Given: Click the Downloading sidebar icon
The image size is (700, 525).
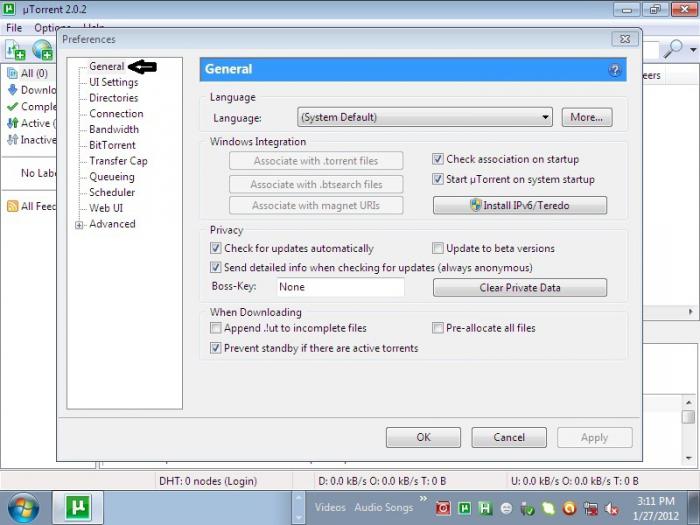Looking at the screenshot, I should [12, 90].
